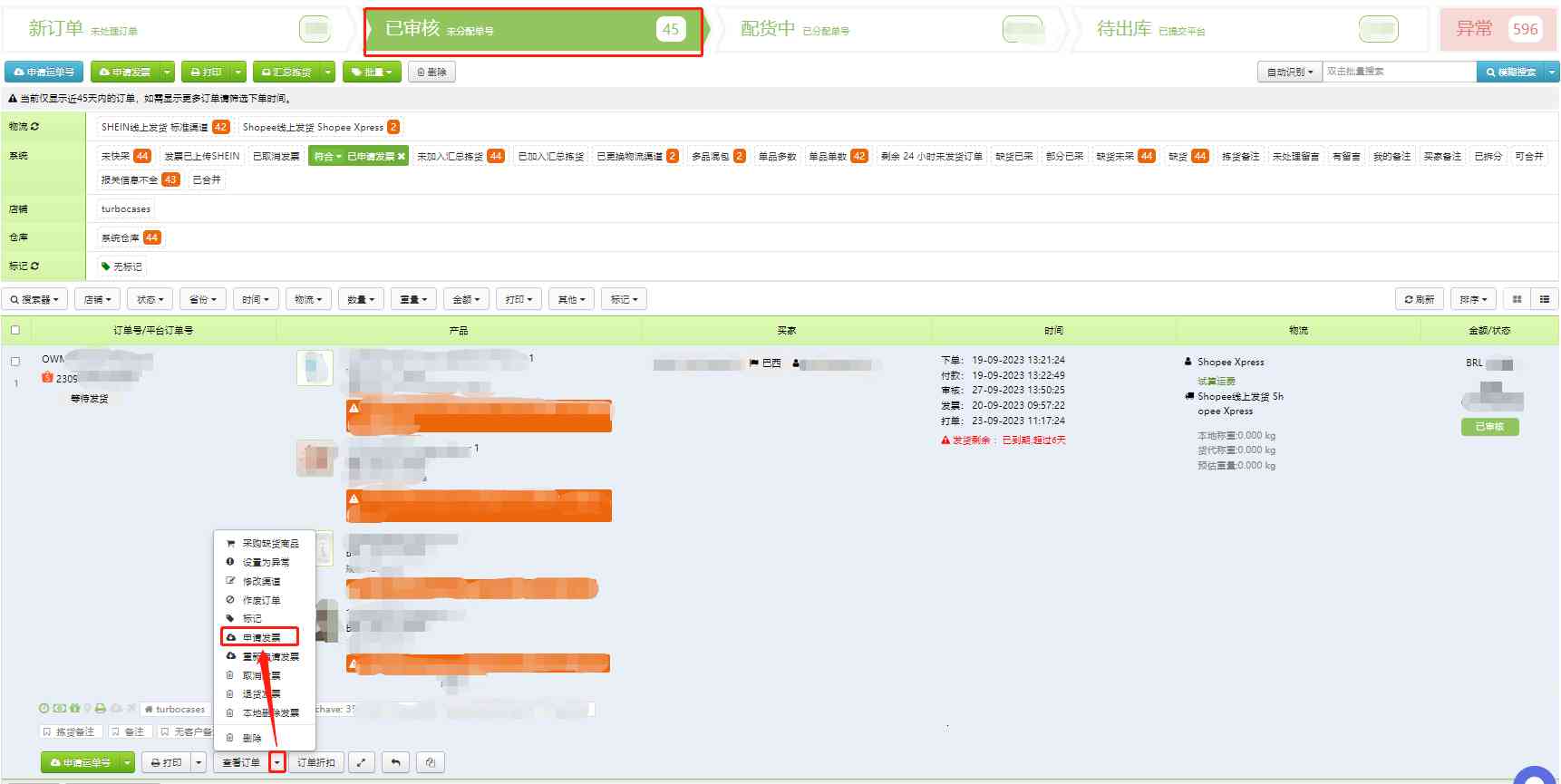
Task: Check the first order row checkbox
Action: coord(15,362)
